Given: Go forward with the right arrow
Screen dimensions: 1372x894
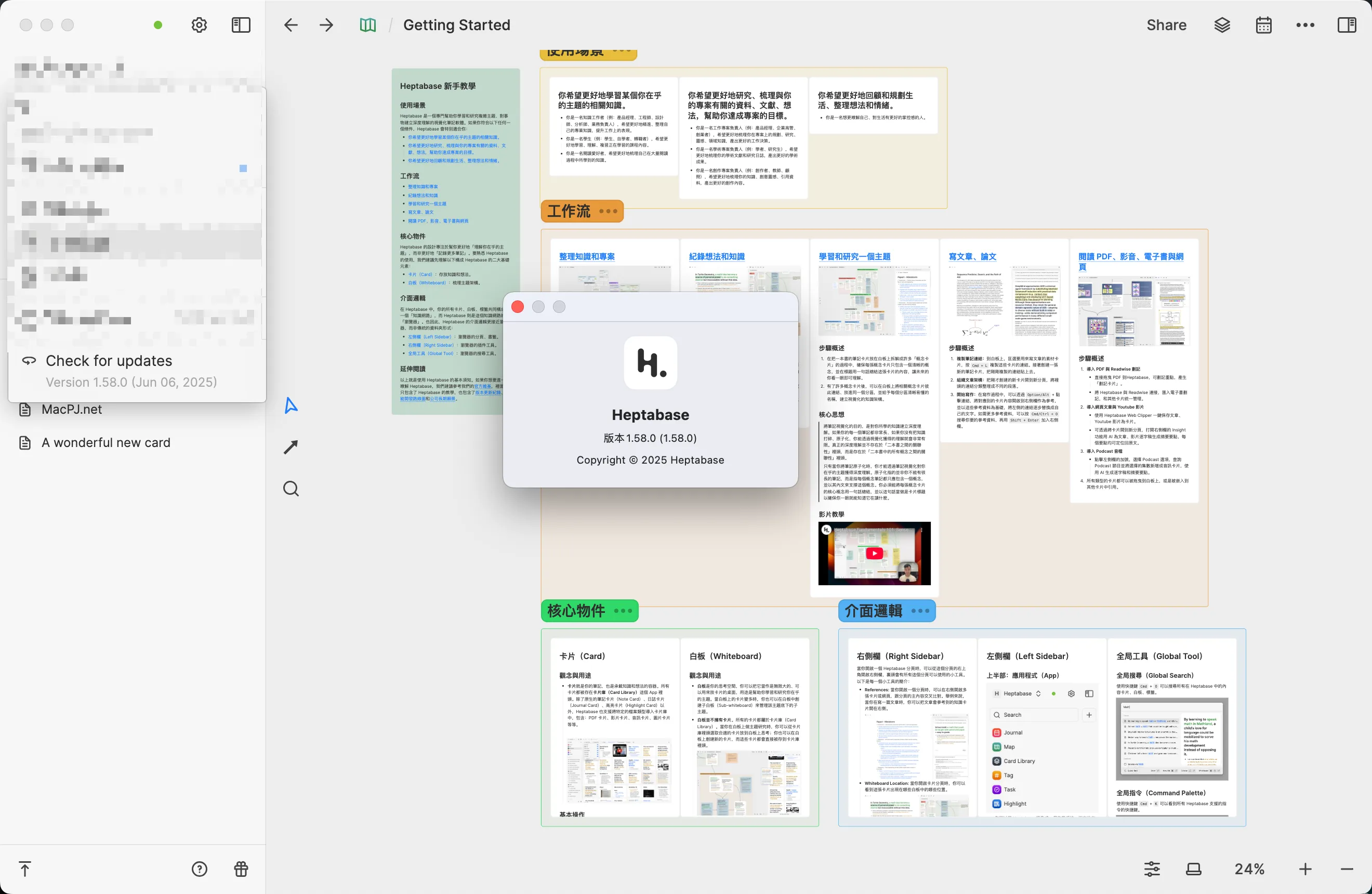Looking at the screenshot, I should (x=326, y=25).
